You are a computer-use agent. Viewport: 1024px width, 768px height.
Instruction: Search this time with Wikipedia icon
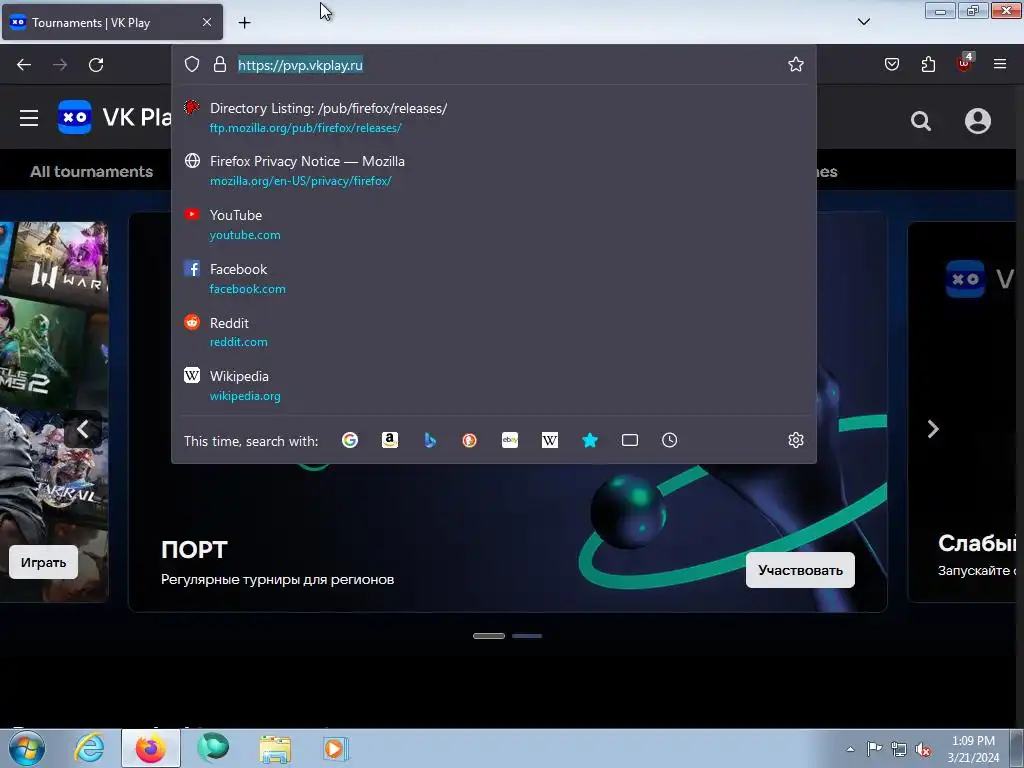pyautogui.click(x=550, y=440)
